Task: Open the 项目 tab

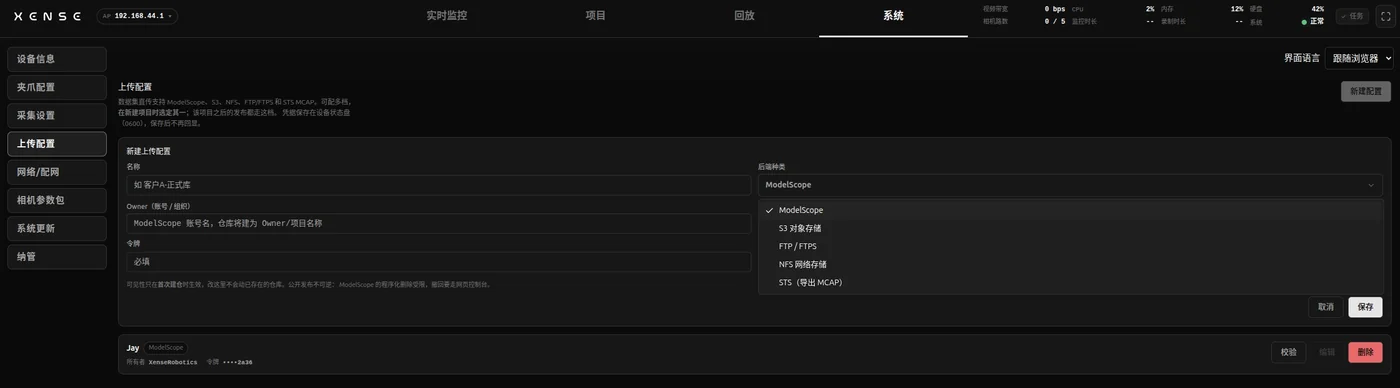Action: click(595, 16)
